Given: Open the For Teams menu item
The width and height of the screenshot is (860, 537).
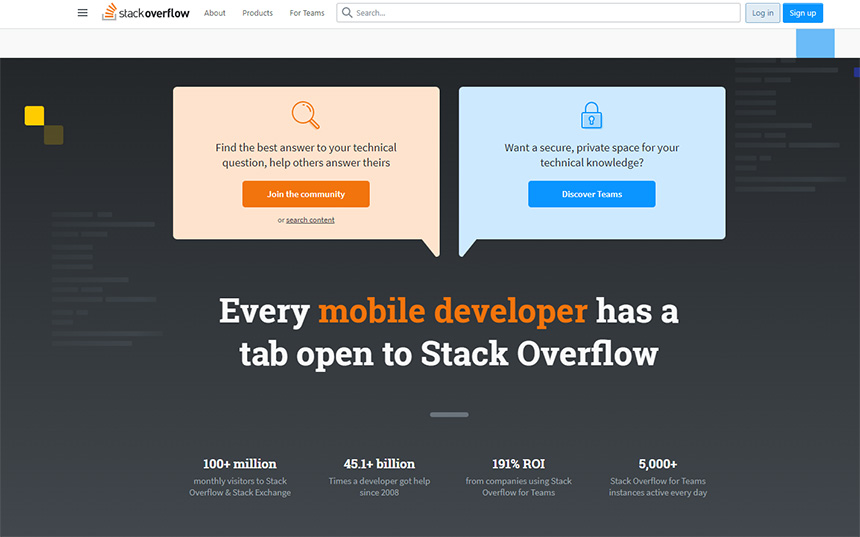Looking at the screenshot, I should click(307, 13).
